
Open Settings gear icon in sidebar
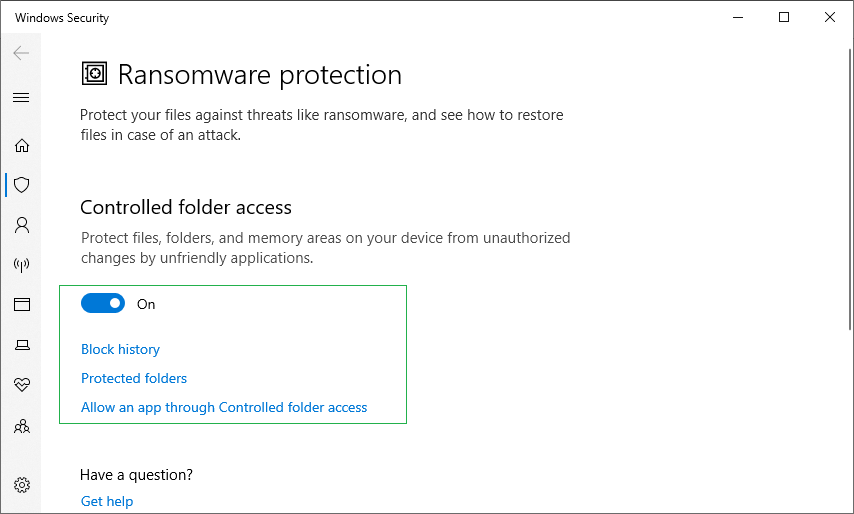22,485
